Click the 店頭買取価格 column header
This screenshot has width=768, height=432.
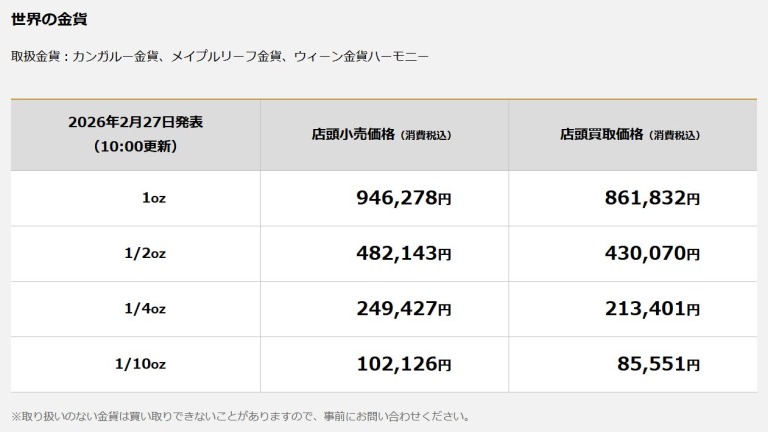pyautogui.click(x=602, y=134)
